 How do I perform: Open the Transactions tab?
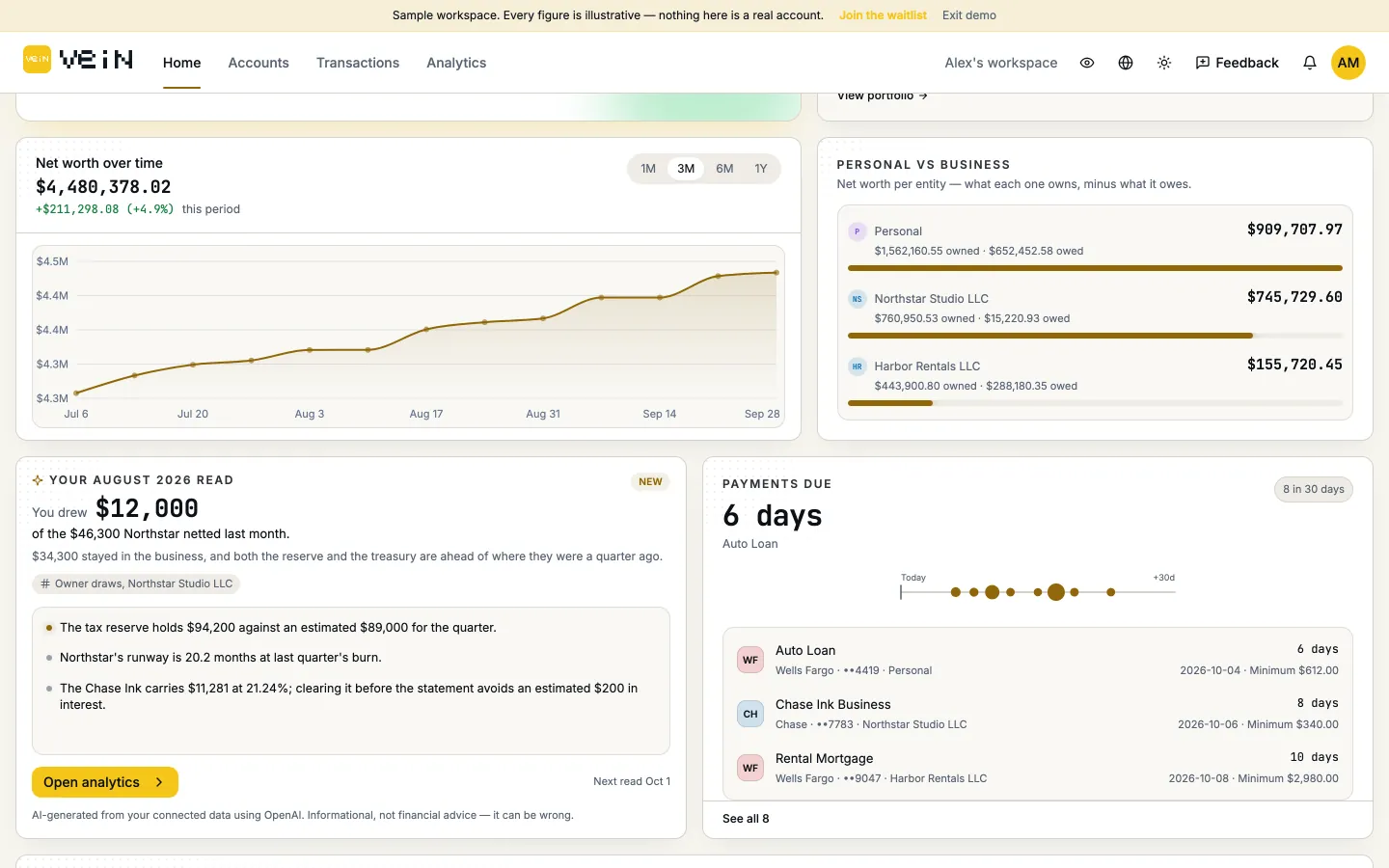[x=358, y=63]
